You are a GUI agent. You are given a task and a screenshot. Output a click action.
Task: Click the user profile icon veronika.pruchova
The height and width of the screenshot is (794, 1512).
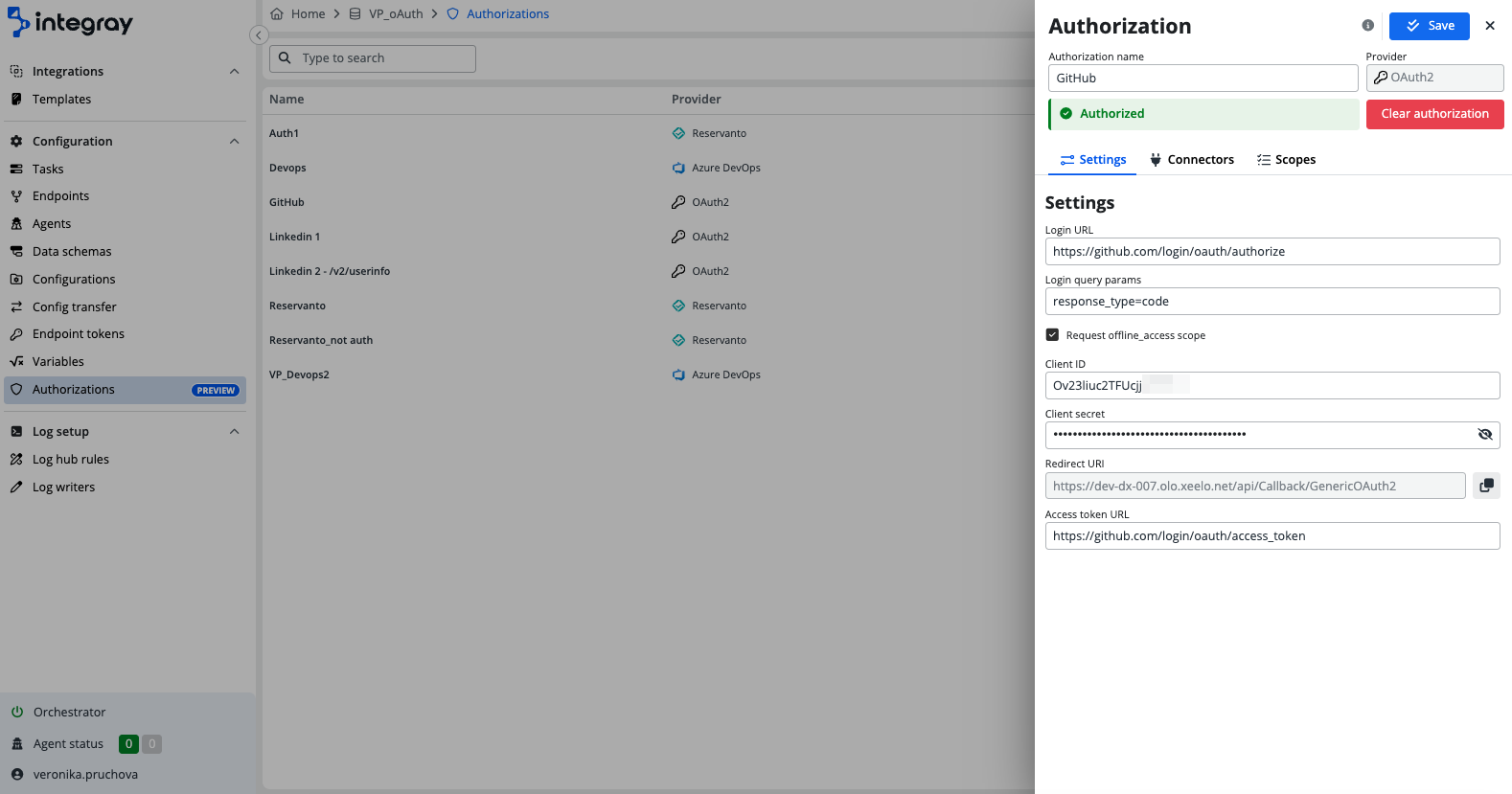coord(17,774)
